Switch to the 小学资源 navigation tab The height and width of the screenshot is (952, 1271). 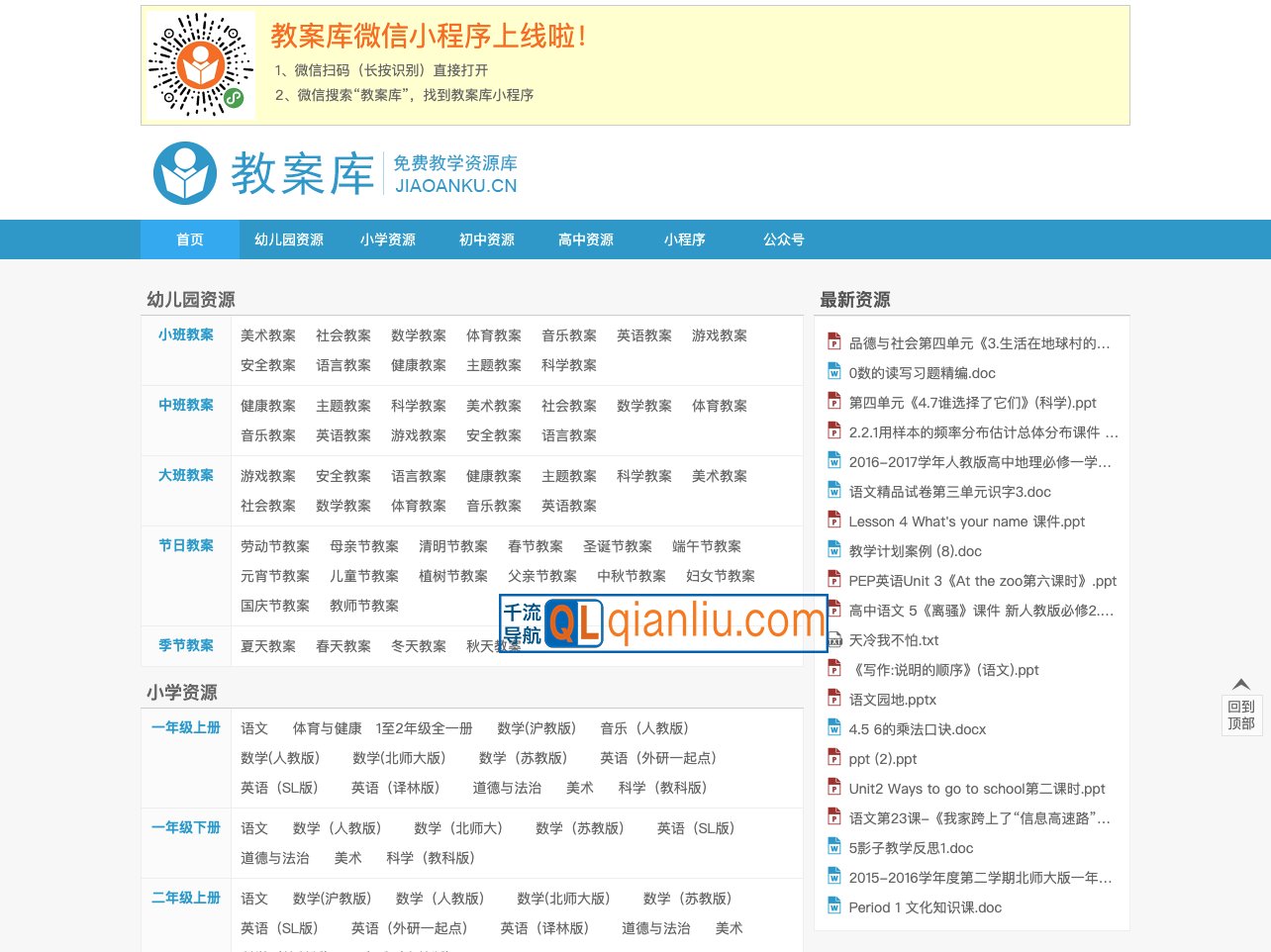(x=387, y=238)
